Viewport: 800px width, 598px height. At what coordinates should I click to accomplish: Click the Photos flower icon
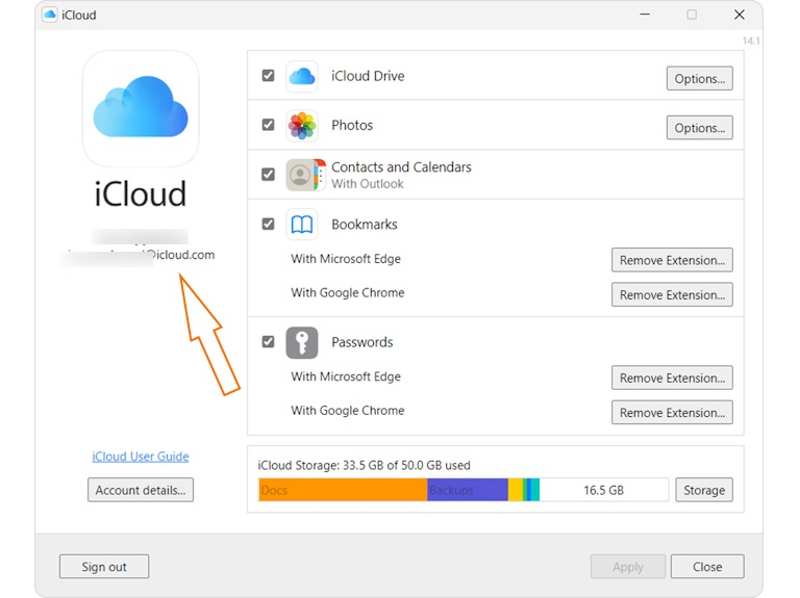coord(302,126)
